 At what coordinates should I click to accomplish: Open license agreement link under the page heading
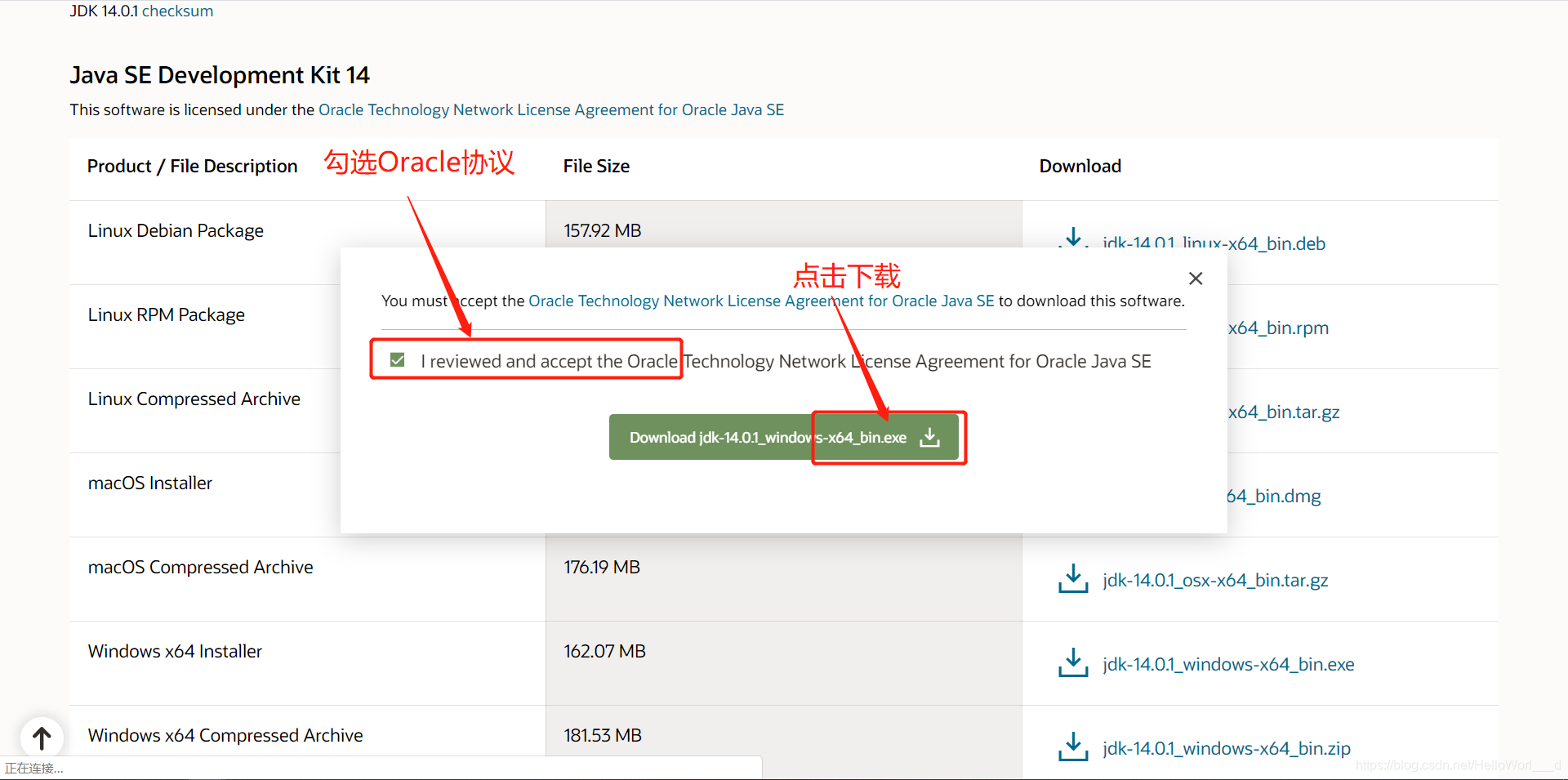pyautogui.click(x=551, y=109)
